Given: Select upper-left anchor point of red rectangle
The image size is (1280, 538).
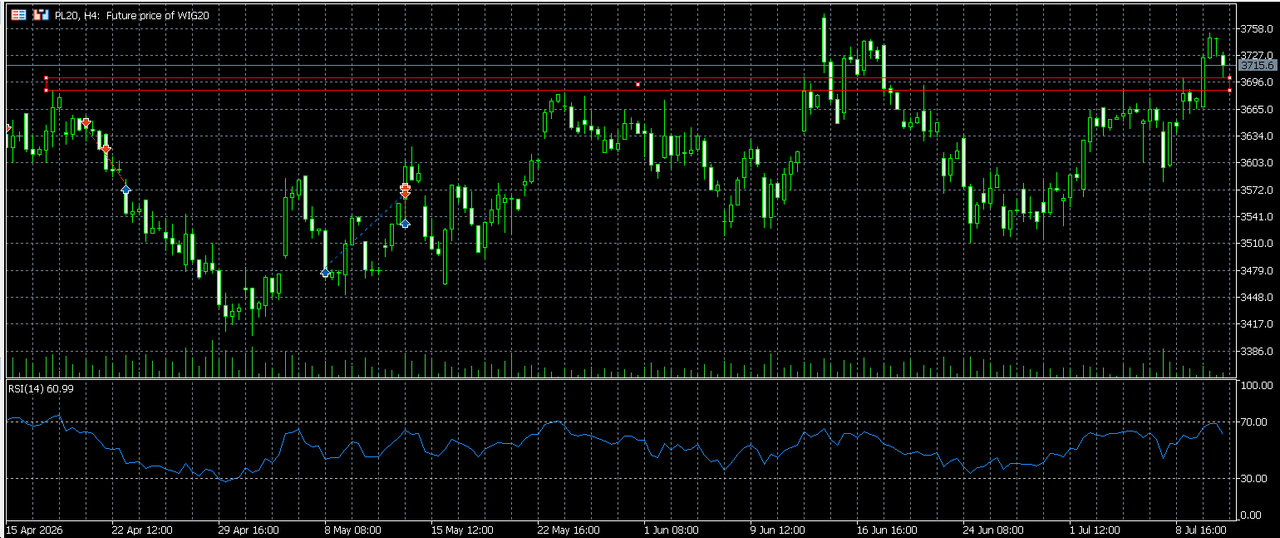Looking at the screenshot, I should [x=46, y=78].
